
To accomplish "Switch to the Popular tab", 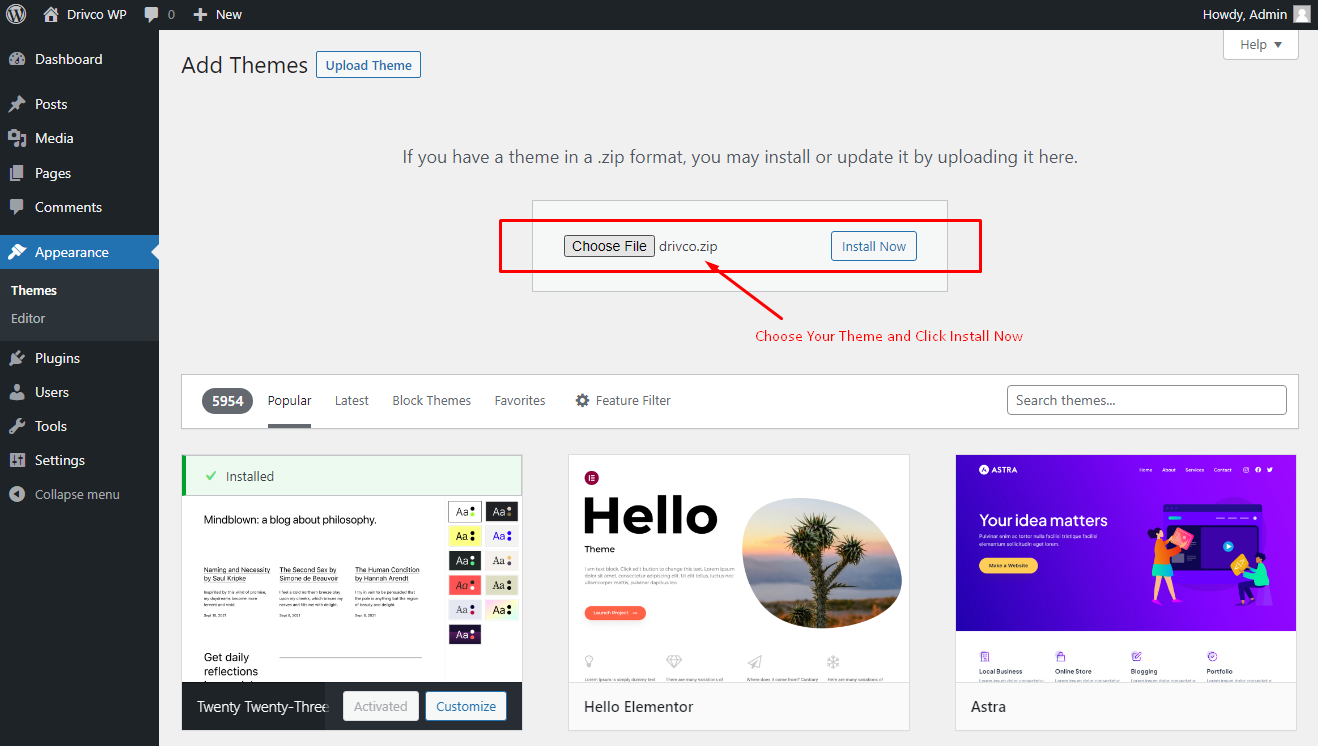I will [x=289, y=400].
